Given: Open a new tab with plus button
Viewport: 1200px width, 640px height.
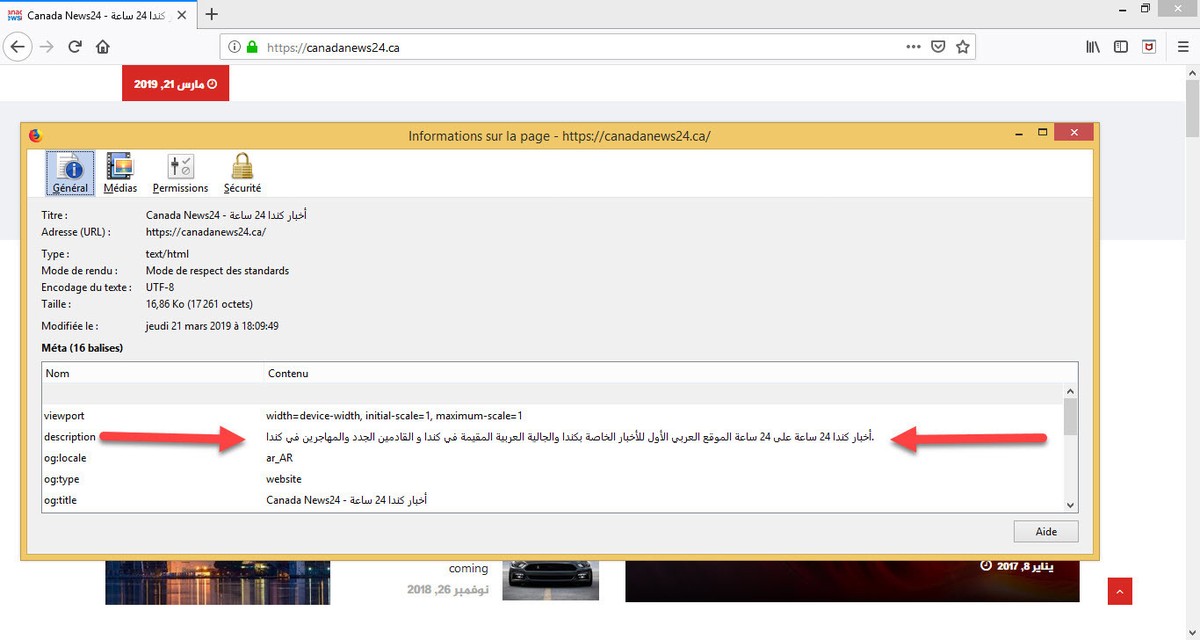Looking at the screenshot, I should pyautogui.click(x=211, y=14).
